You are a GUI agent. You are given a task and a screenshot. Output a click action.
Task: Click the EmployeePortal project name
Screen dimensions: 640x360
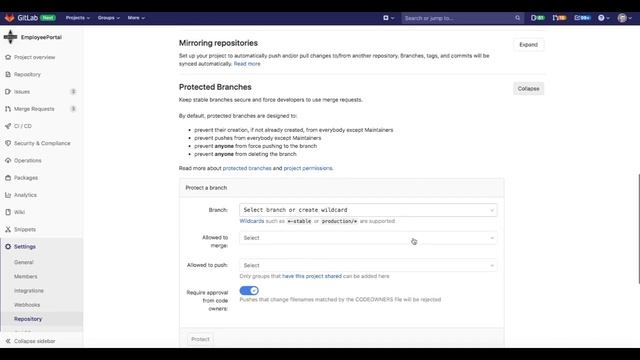click(x=41, y=37)
